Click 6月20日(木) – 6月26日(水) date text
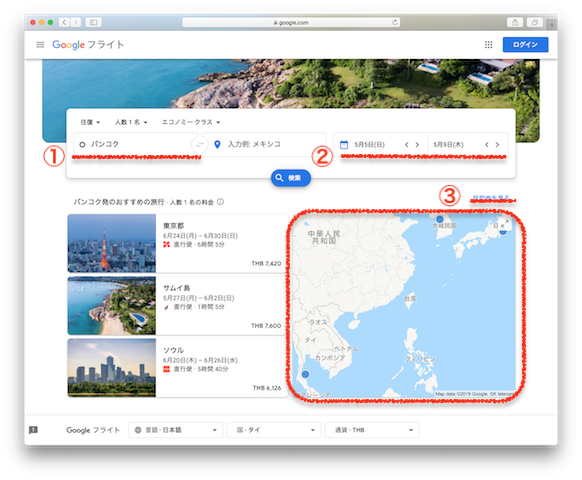The height and width of the screenshot is (480, 582). pos(200,360)
